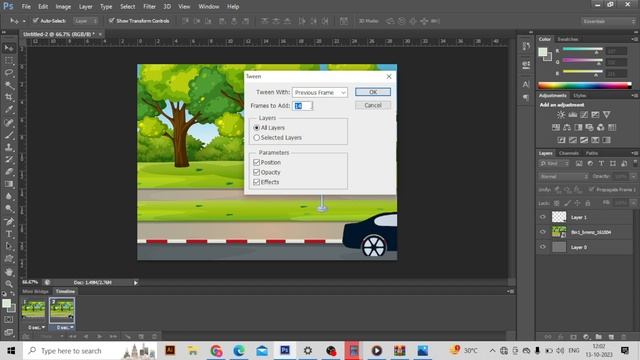Viewport: 640px width, 360px height.
Task: Select the Healing Brush tool
Action: point(9,122)
